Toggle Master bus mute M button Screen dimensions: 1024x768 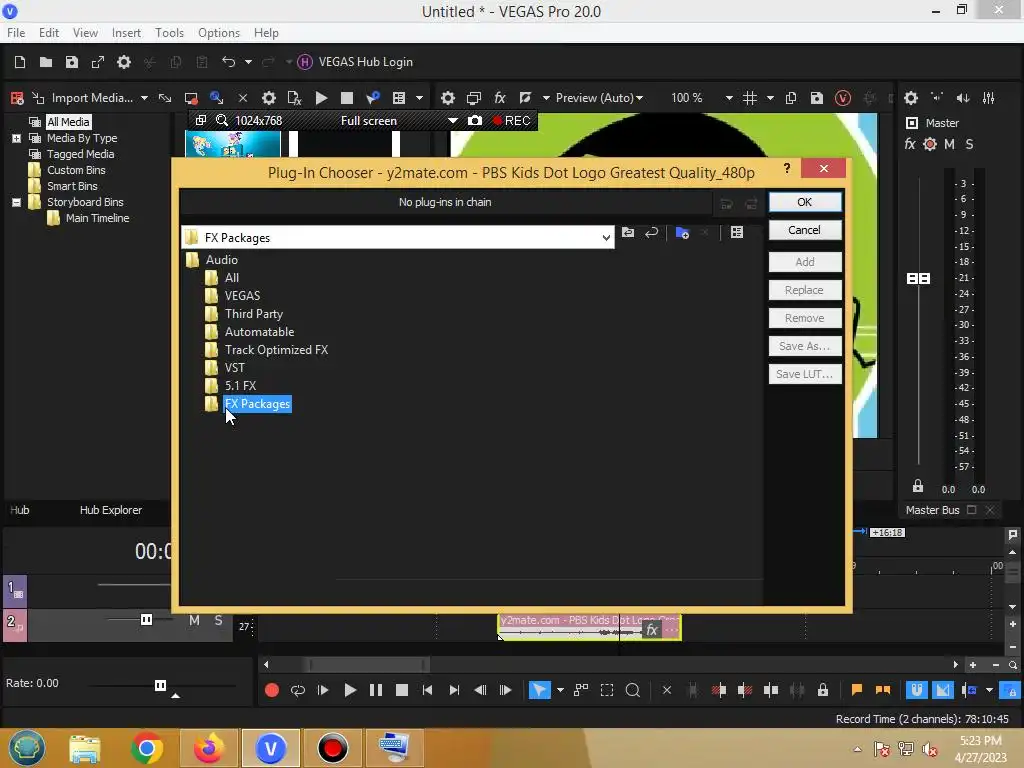click(950, 144)
